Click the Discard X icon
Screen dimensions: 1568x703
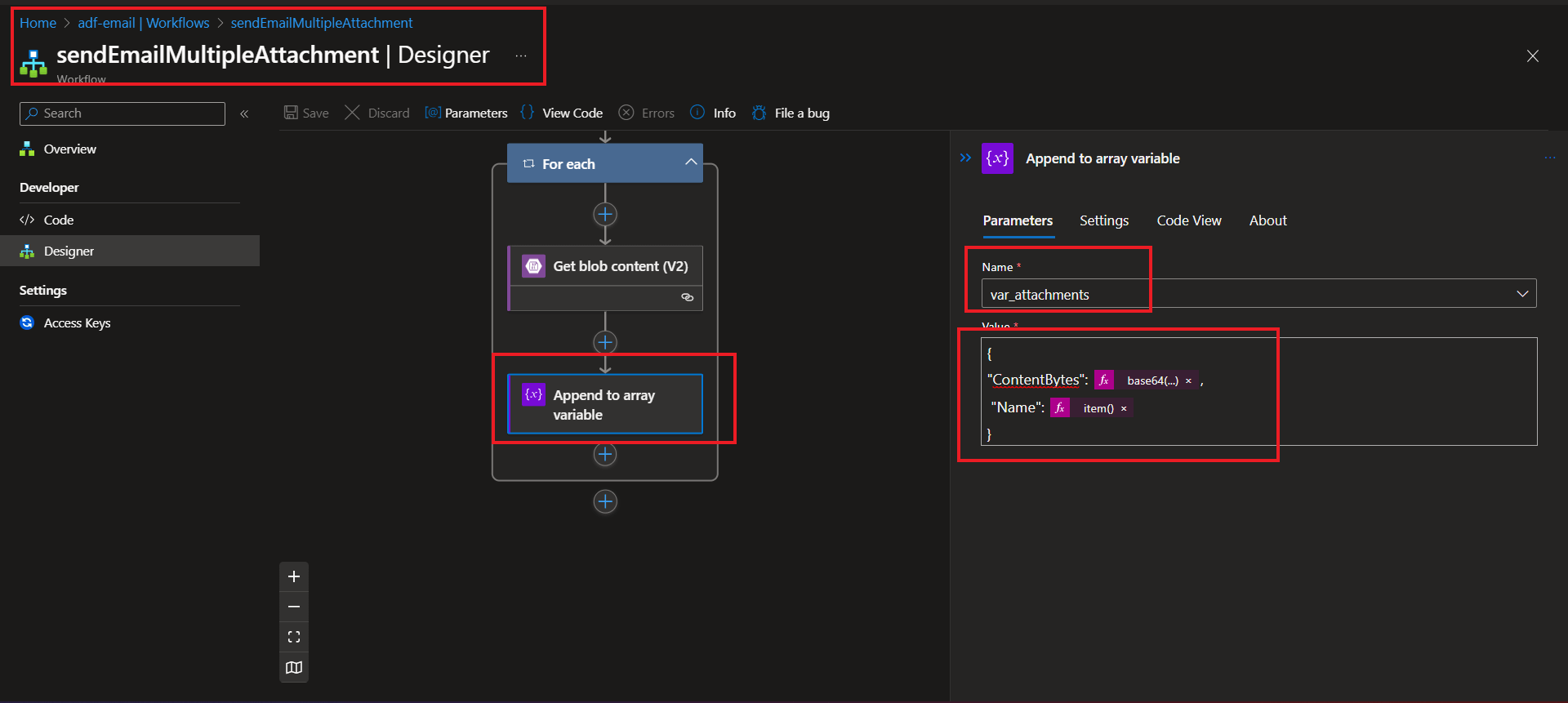(x=352, y=113)
